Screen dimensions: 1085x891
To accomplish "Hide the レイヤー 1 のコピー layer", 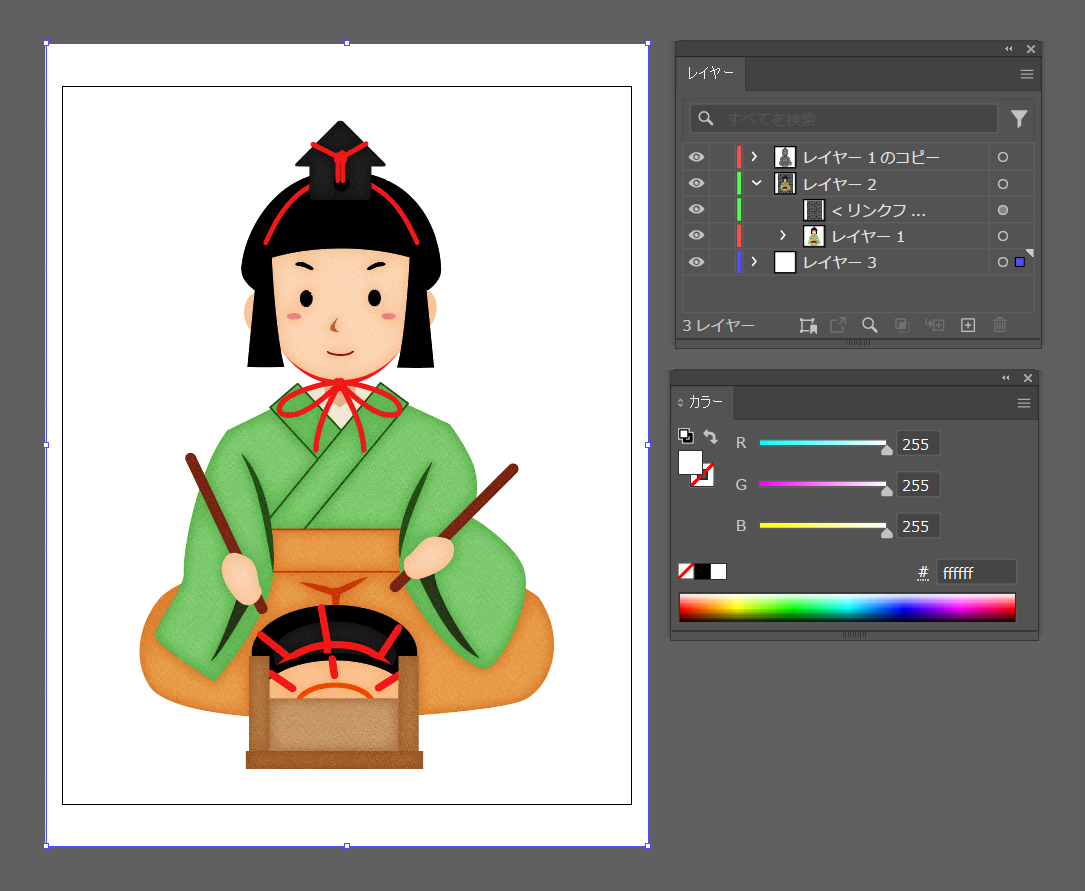I will [696, 157].
